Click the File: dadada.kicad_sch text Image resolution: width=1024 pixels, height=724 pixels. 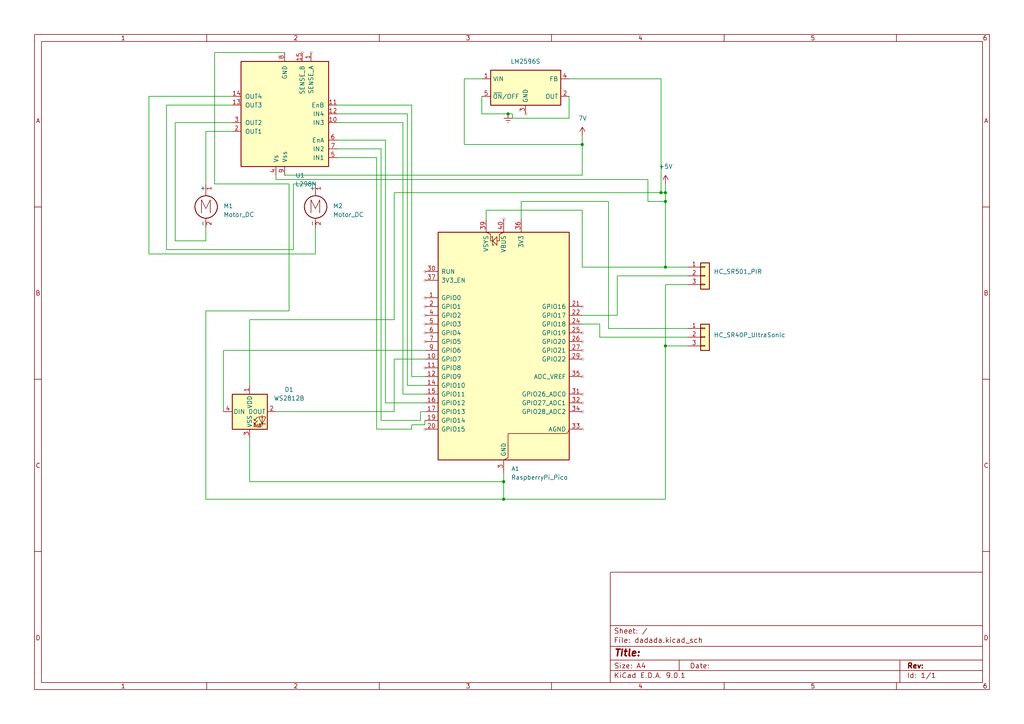pyautogui.click(x=658, y=640)
